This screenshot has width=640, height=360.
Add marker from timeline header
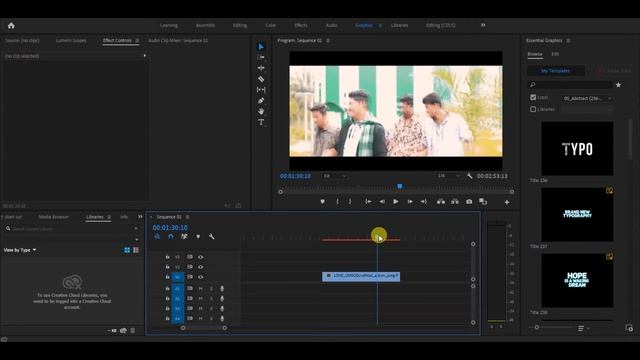tap(198, 236)
